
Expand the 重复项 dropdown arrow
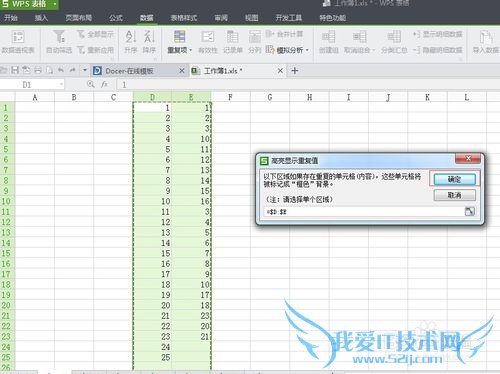click(x=191, y=50)
